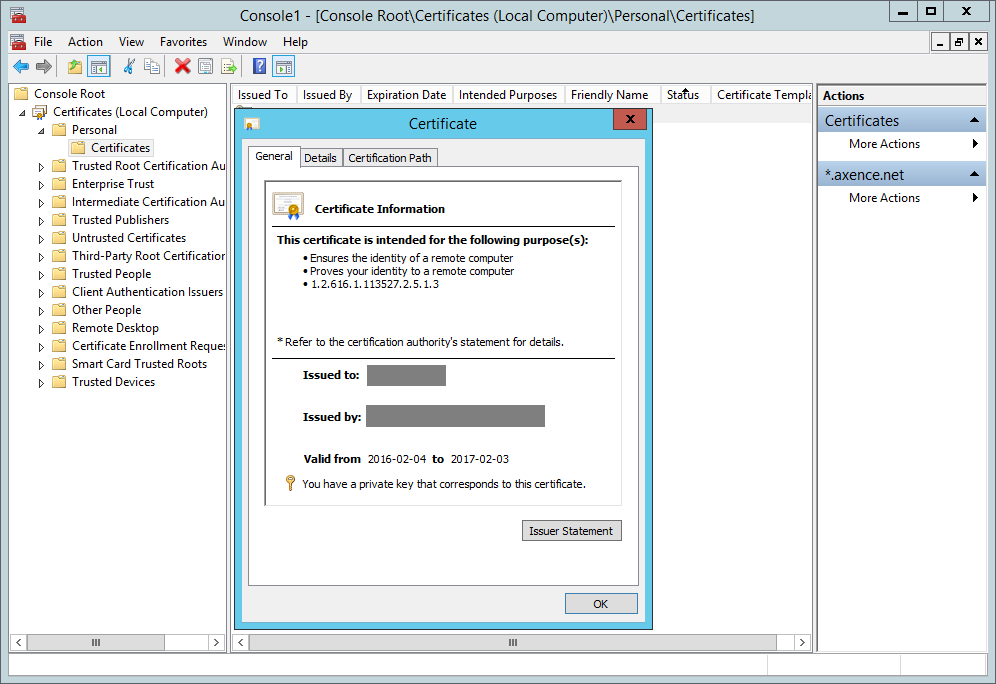Click the blue Help question mark icon
This screenshot has width=996, height=684.
click(259, 67)
